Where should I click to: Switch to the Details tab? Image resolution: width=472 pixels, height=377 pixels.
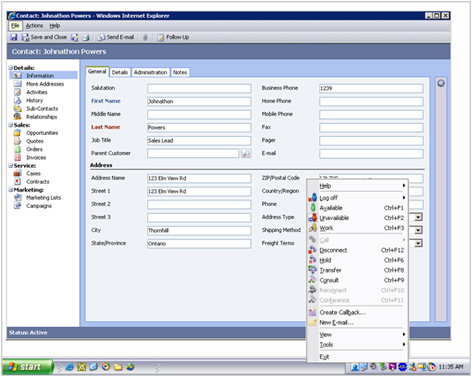(120, 72)
